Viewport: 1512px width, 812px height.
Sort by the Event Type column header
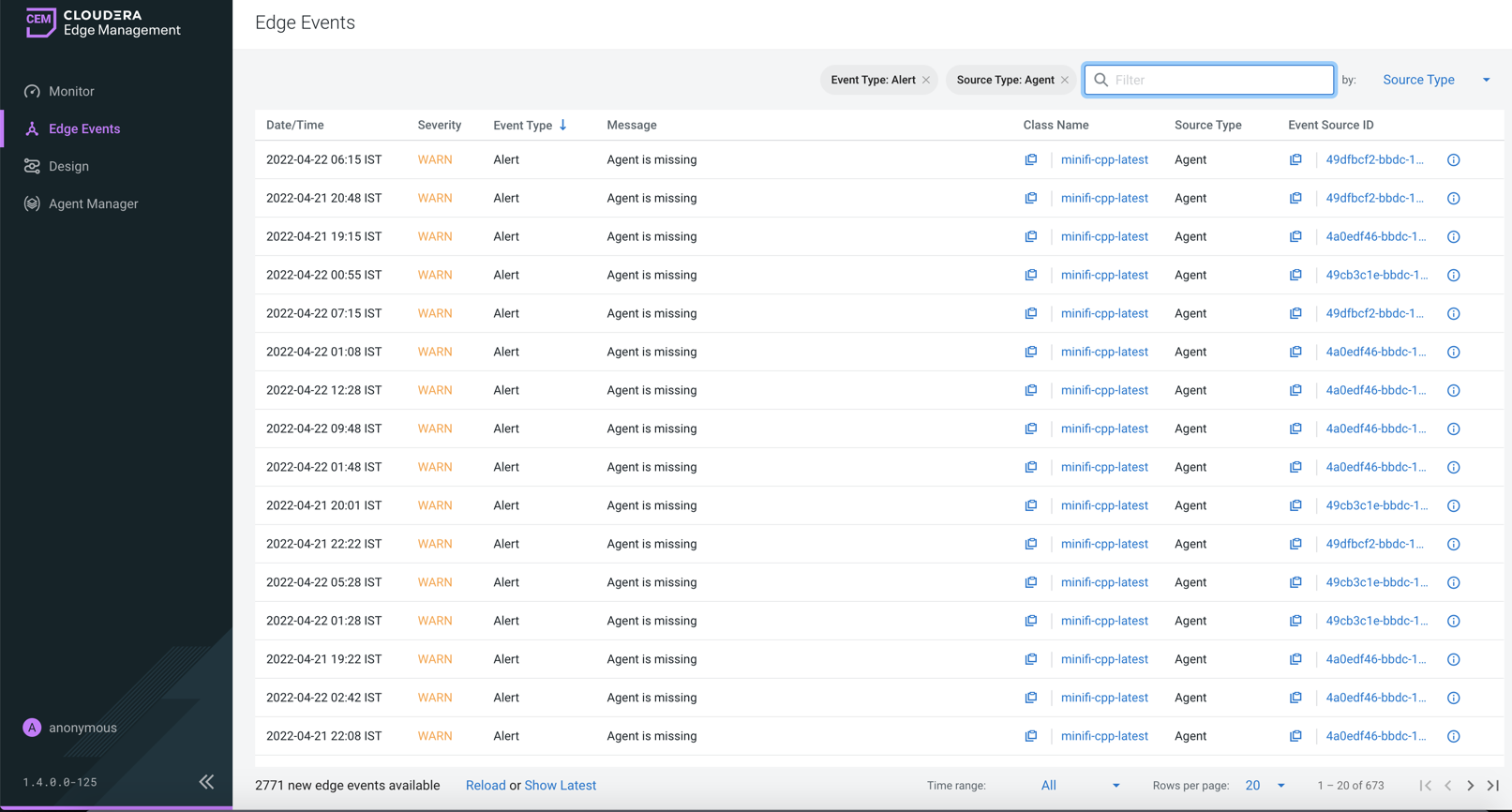click(523, 126)
